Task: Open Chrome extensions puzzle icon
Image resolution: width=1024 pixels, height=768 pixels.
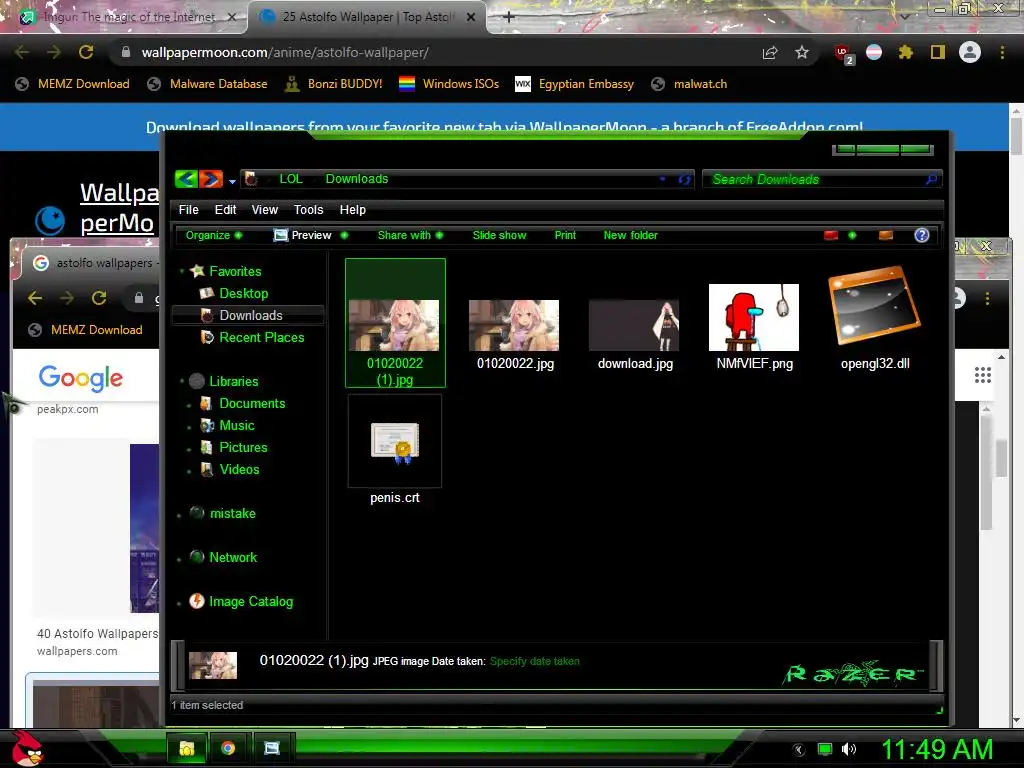Action: click(905, 52)
